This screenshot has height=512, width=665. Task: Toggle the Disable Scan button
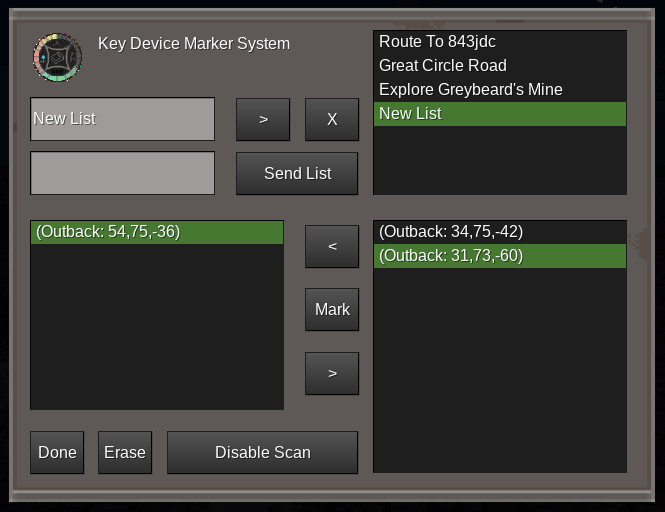(x=262, y=452)
